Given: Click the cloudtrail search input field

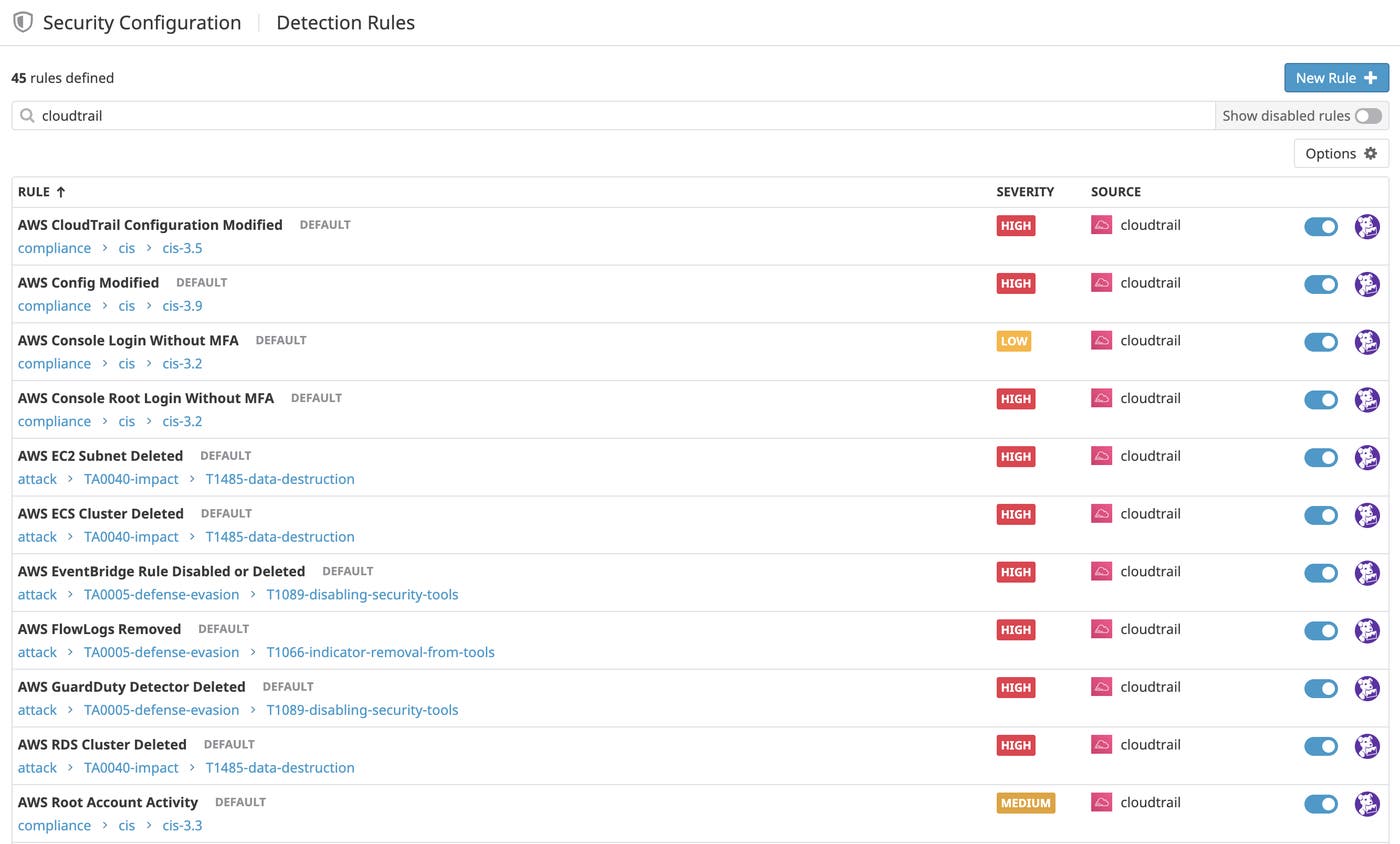Looking at the screenshot, I should click(620, 116).
